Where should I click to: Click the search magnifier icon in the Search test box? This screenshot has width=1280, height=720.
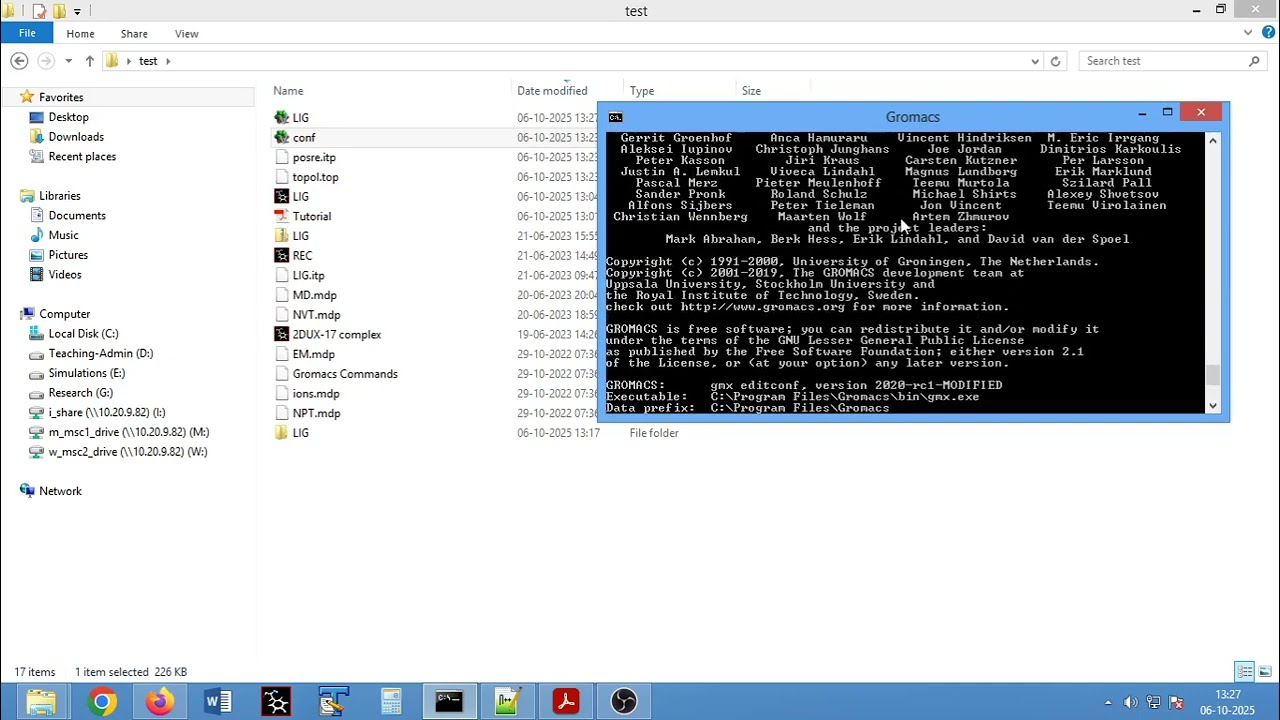(1254, 61)
